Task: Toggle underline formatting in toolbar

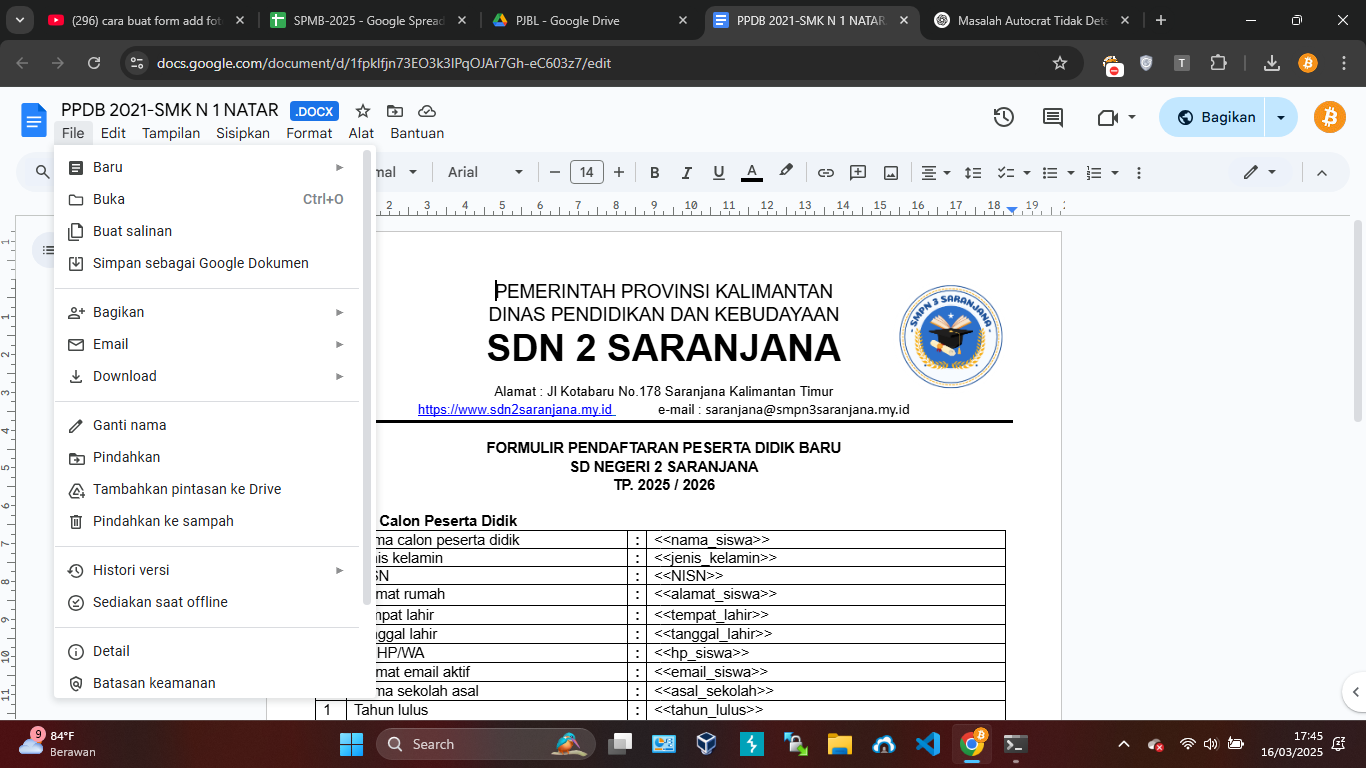Action: pyautogui.click(x=718, y=172)
